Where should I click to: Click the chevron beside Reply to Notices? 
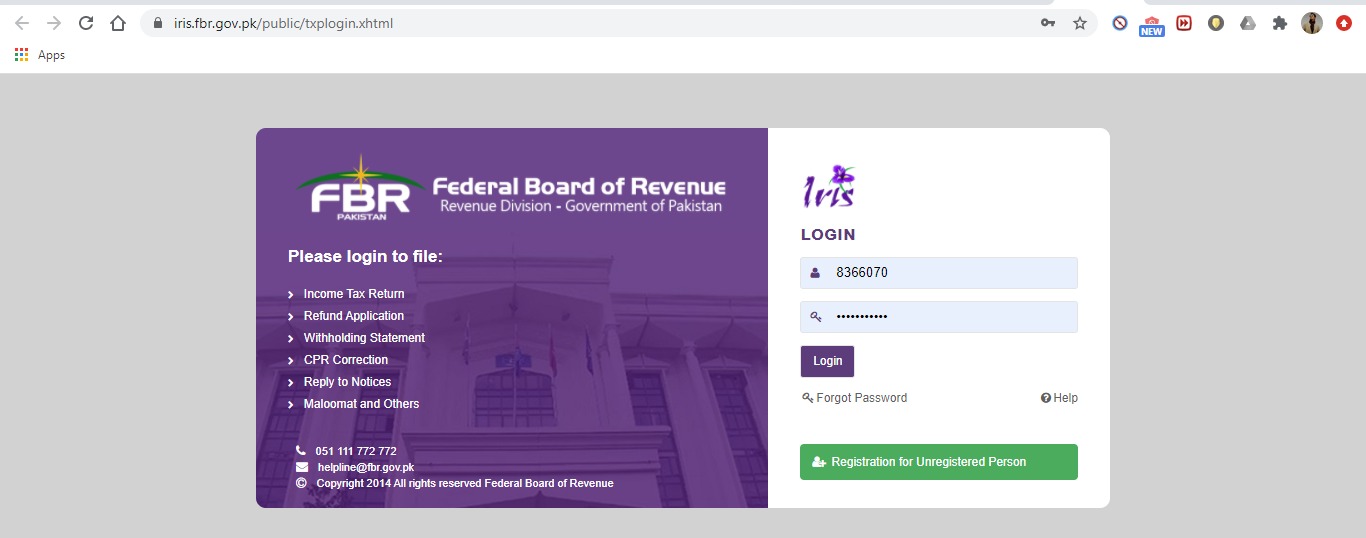[x=291, y=383]
